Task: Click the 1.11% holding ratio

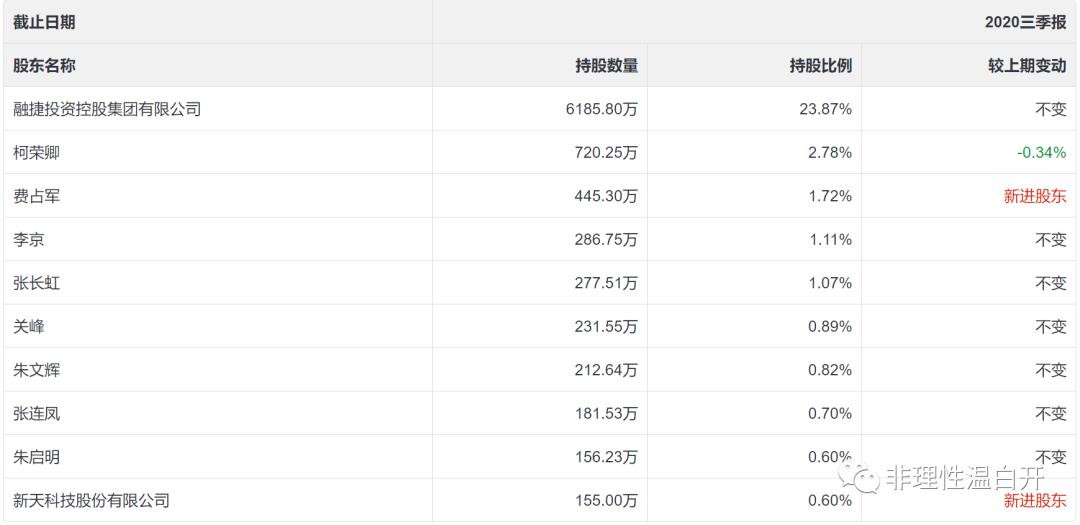Action: 829,240
